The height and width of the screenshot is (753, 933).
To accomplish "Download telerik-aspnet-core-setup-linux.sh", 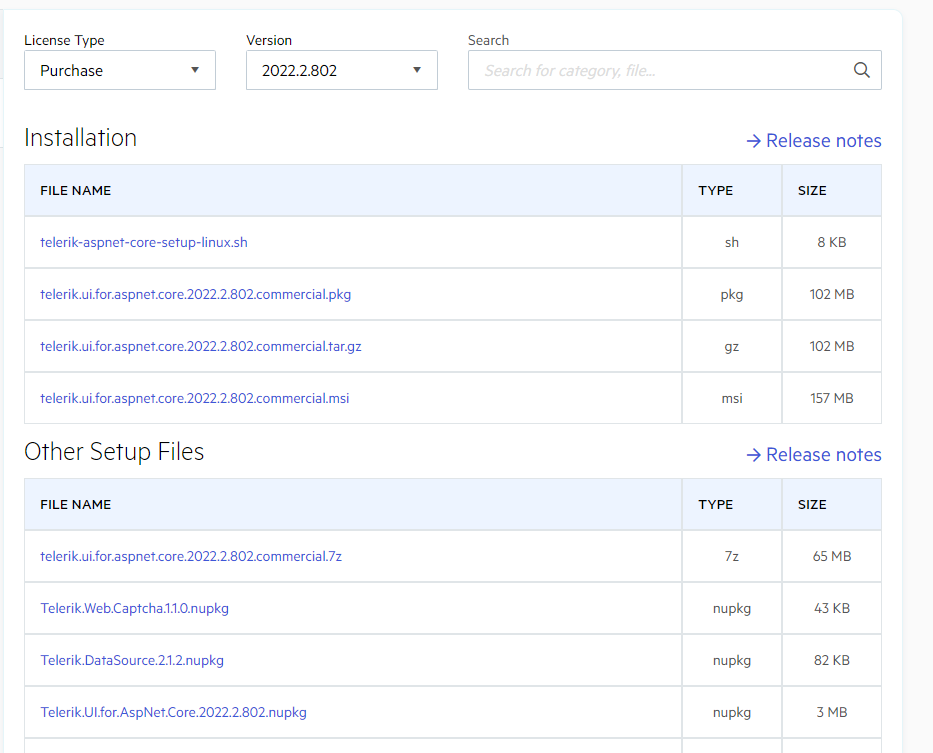I will [144, 242].
